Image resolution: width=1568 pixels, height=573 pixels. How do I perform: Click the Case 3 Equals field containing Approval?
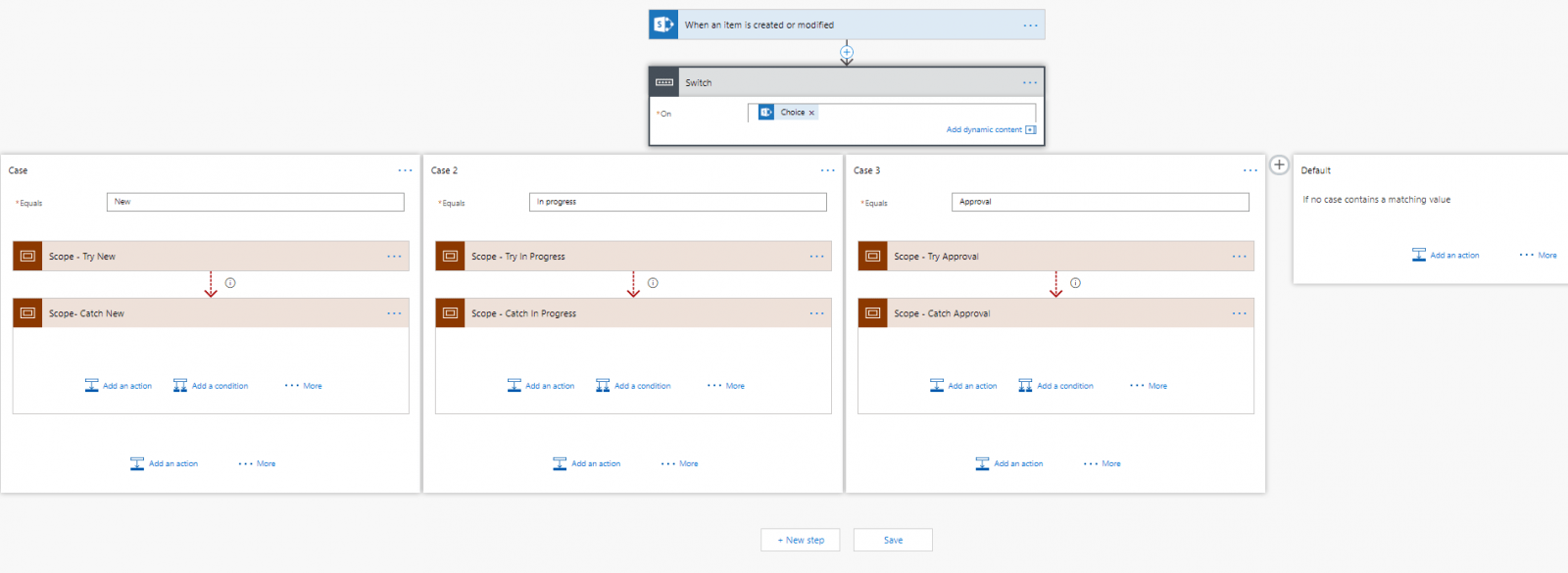tap(1101, 202)
